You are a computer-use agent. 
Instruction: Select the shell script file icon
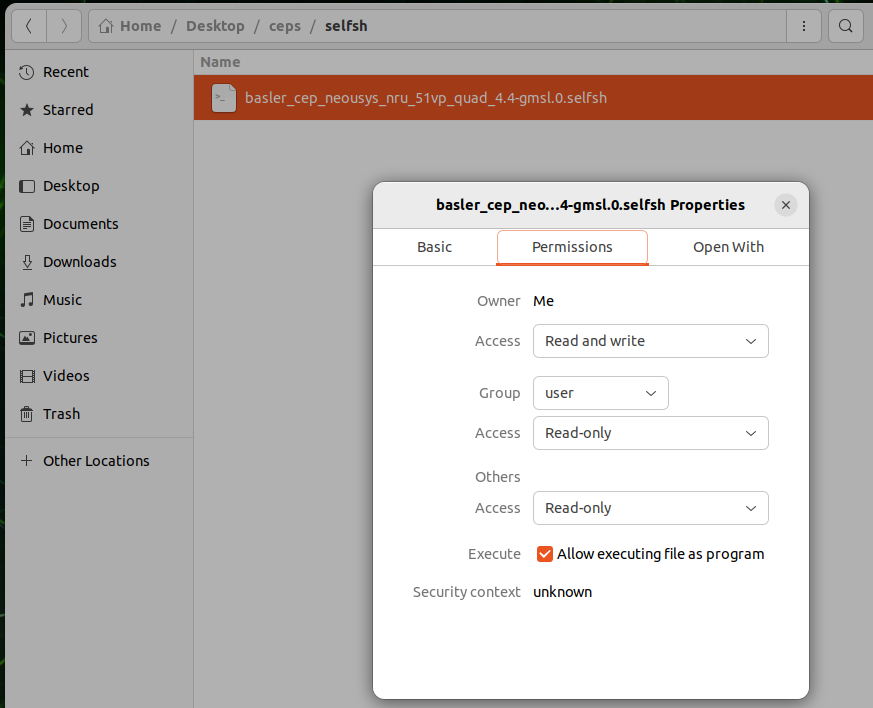pyautogui.click(x=224, y=98)
